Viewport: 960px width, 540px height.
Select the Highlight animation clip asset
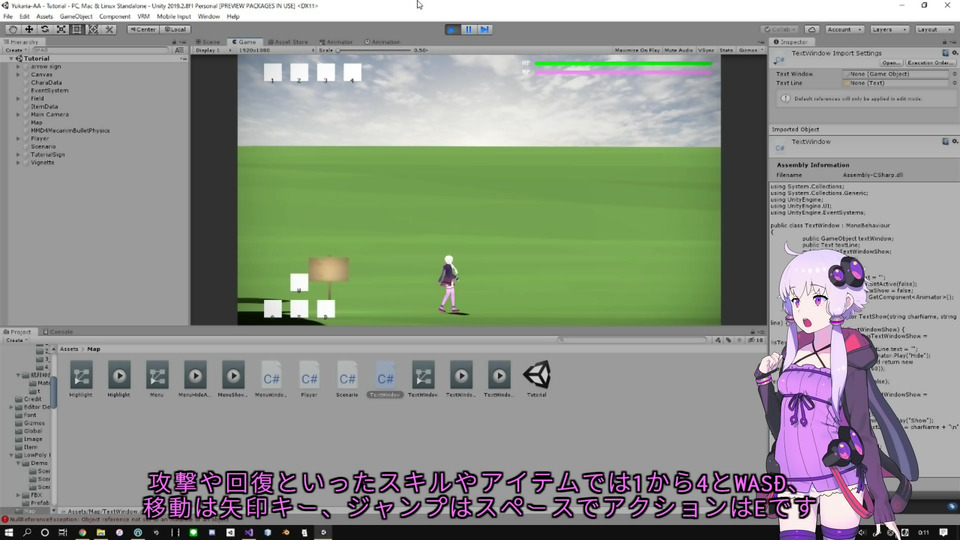(119, 380)
